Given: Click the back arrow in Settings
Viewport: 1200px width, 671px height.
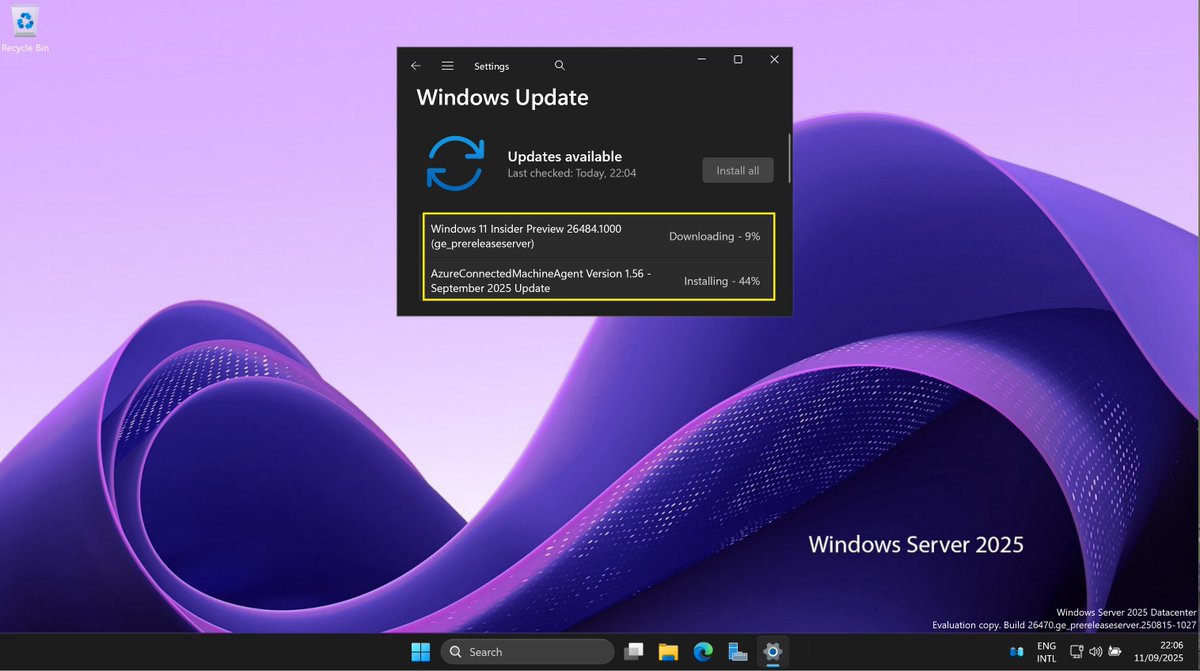Looking at the screenshot, I should point(415,65).
